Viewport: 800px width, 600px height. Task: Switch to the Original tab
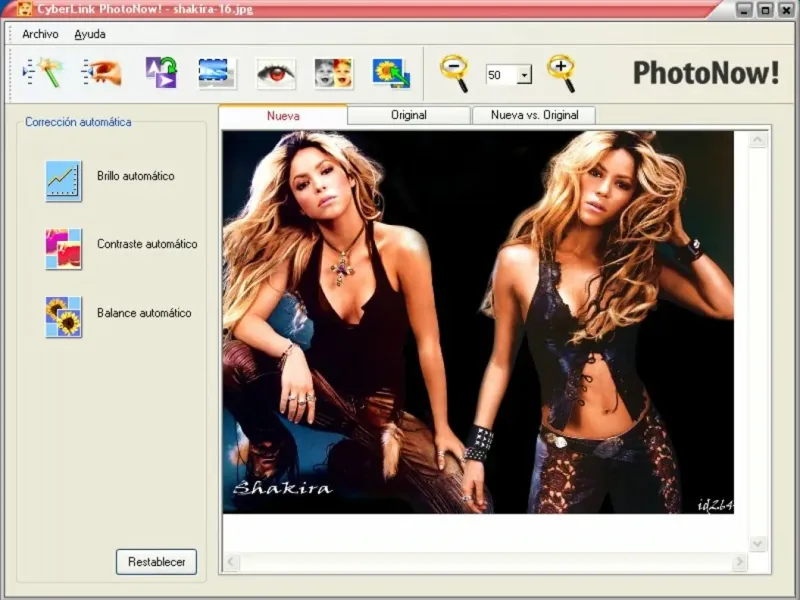click(x=409, y=115)
